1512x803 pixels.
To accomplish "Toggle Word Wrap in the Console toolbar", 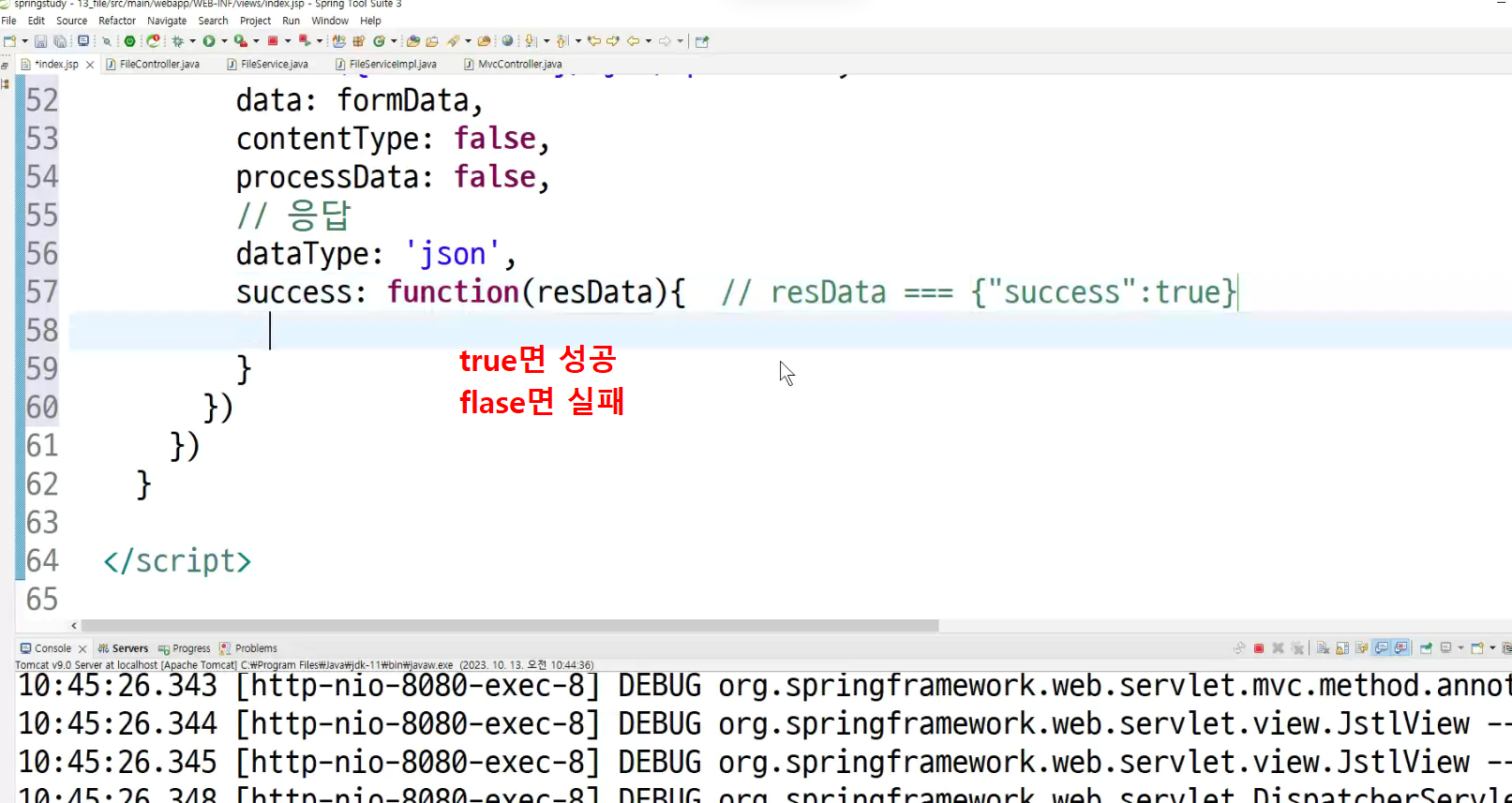I will (x=1362, y=648).
